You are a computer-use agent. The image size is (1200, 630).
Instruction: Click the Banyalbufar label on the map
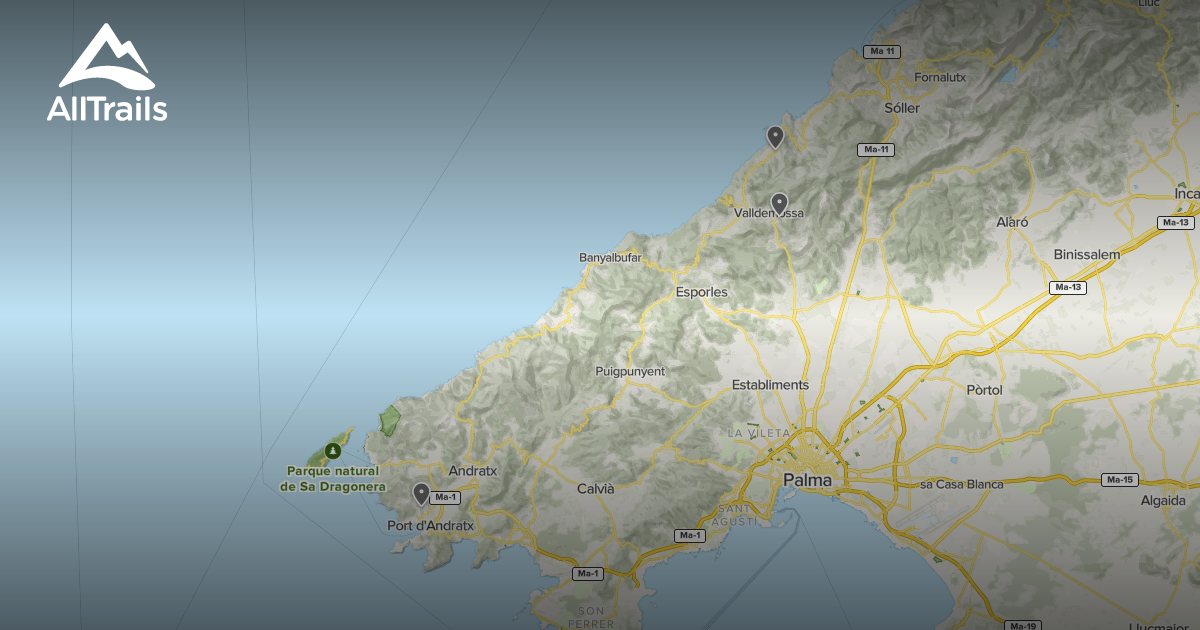[x=611, y=257]
